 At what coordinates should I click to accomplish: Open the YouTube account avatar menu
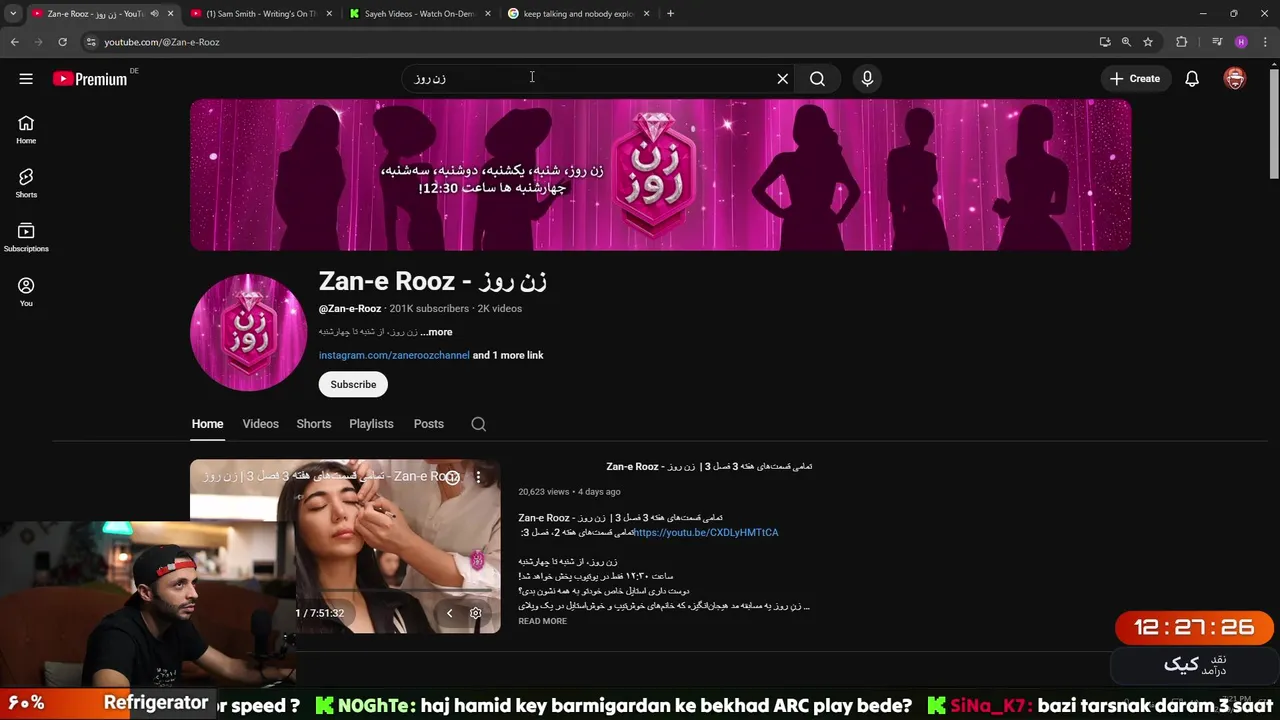pyautogui.click(x=1235, y=79)
